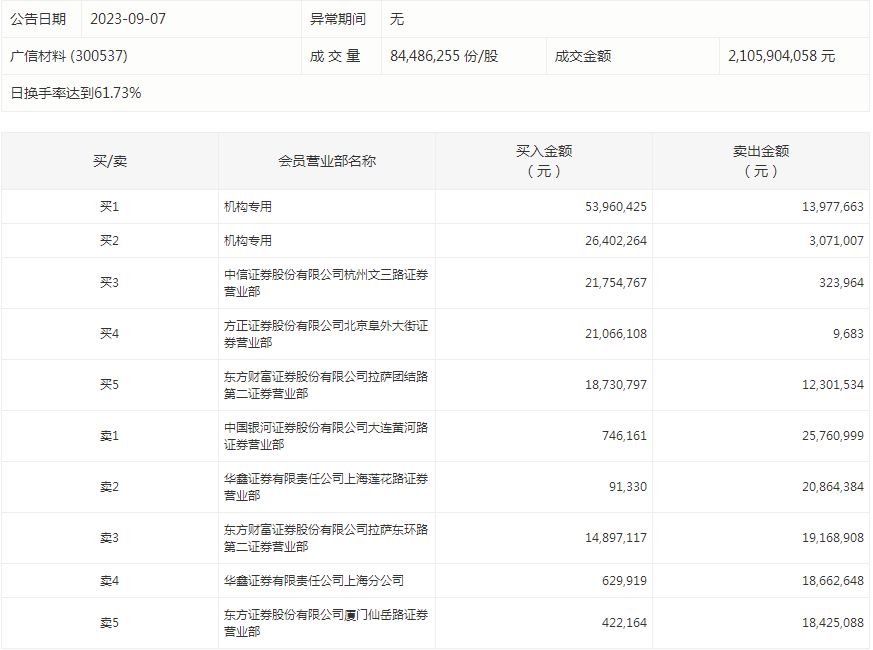Click stock name 广信材料 (300537)
This screenshot has height=650, width=873.
(x=69, y=56)
